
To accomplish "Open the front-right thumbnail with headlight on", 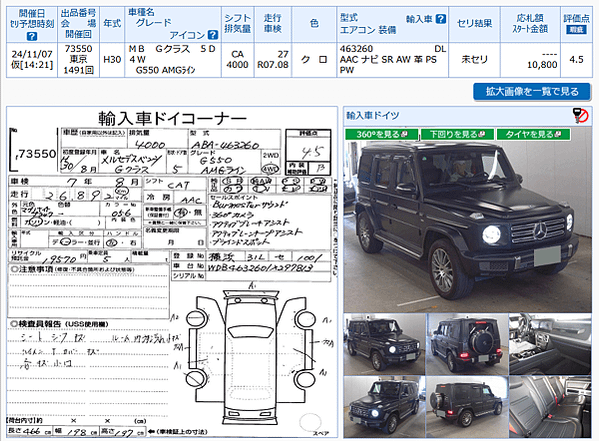I will point(384,344).
